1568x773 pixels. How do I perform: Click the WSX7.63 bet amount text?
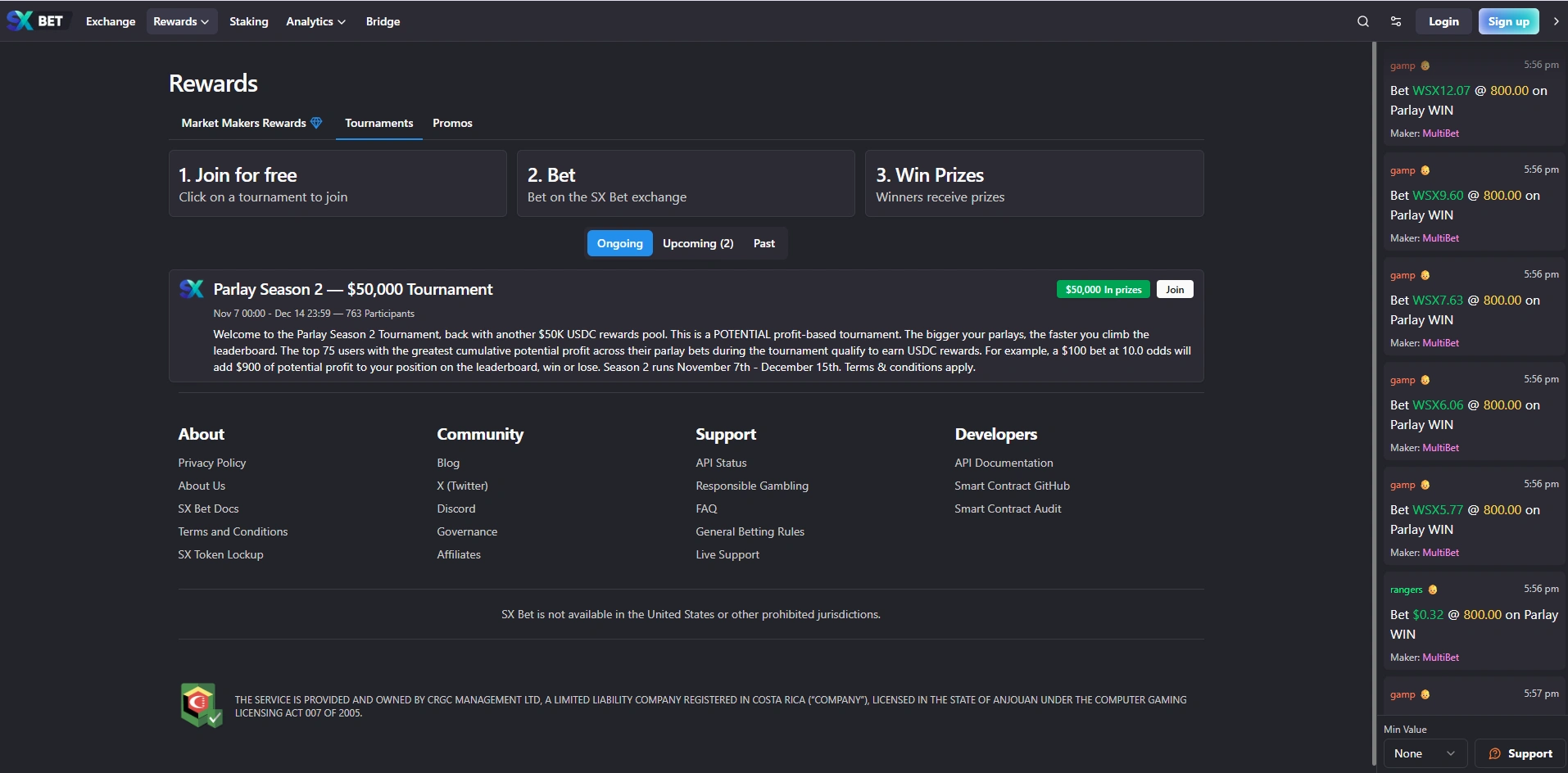point(1438,301)
